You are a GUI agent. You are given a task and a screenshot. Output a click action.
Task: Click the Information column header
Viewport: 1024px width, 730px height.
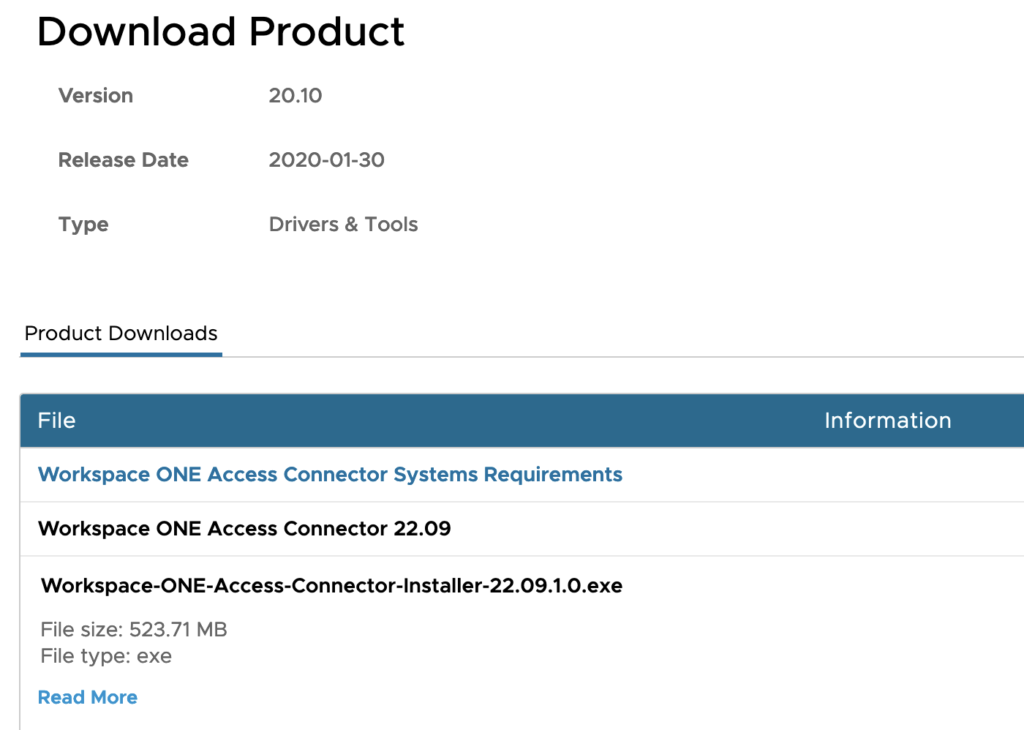[887, 420]
